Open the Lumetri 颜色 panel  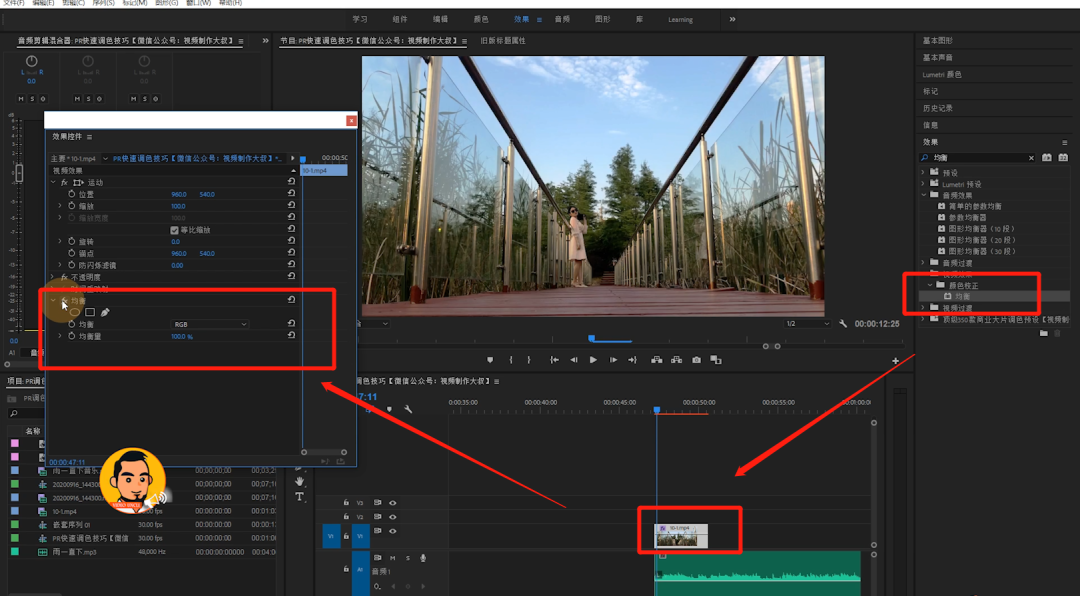click(x=942, y=74)
